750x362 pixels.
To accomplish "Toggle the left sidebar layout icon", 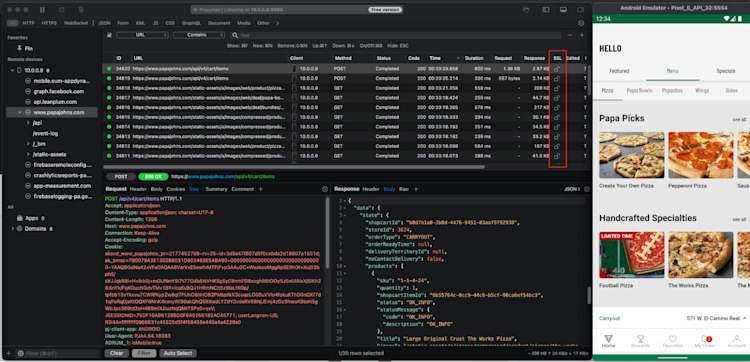I will pos(545,10).
